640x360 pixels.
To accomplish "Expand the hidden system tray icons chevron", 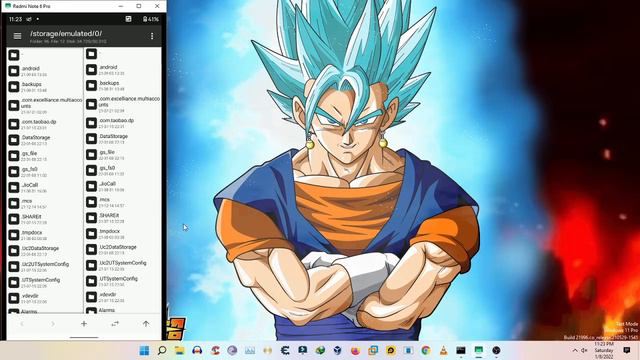I will (x=575, y=351).
